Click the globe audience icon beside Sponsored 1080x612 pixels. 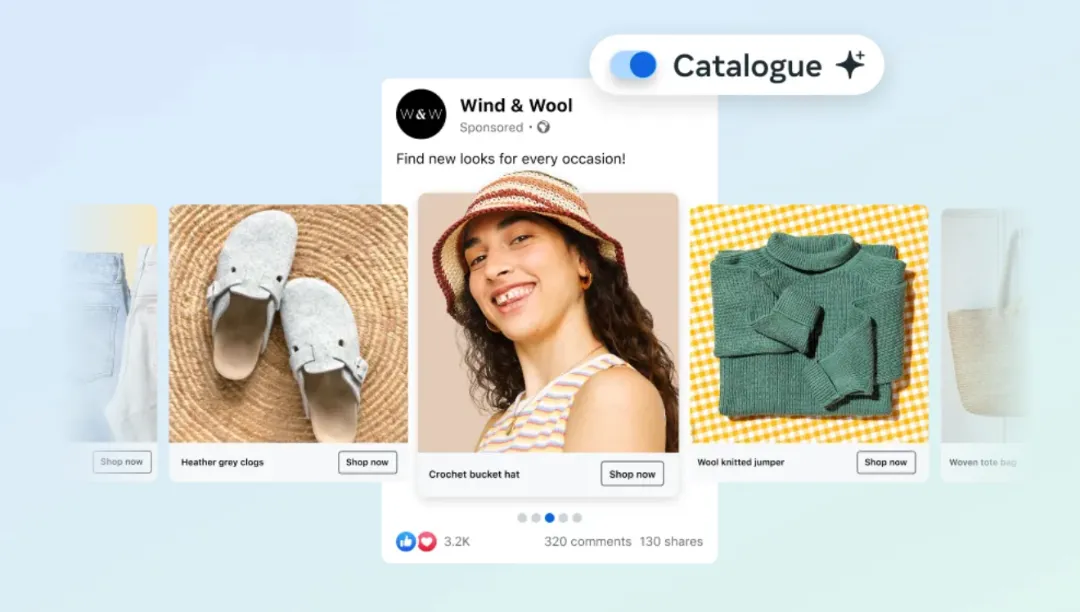click(543, 127)
